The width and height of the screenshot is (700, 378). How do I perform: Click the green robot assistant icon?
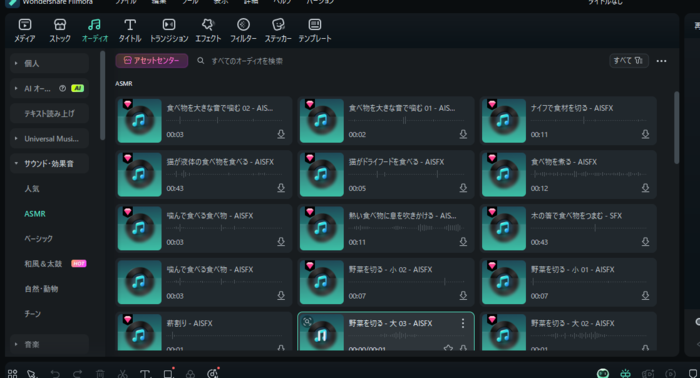coord(625,373)
